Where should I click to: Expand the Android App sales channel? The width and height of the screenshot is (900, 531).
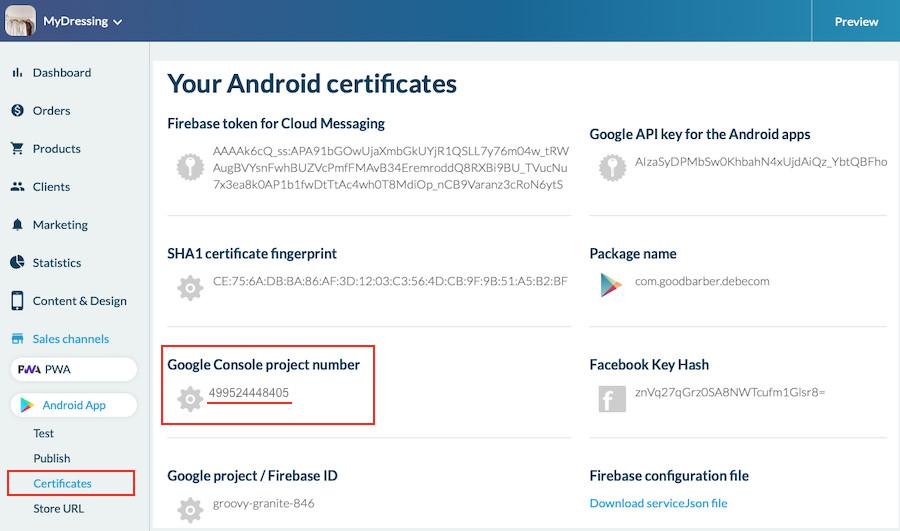[x=73, y=405]
